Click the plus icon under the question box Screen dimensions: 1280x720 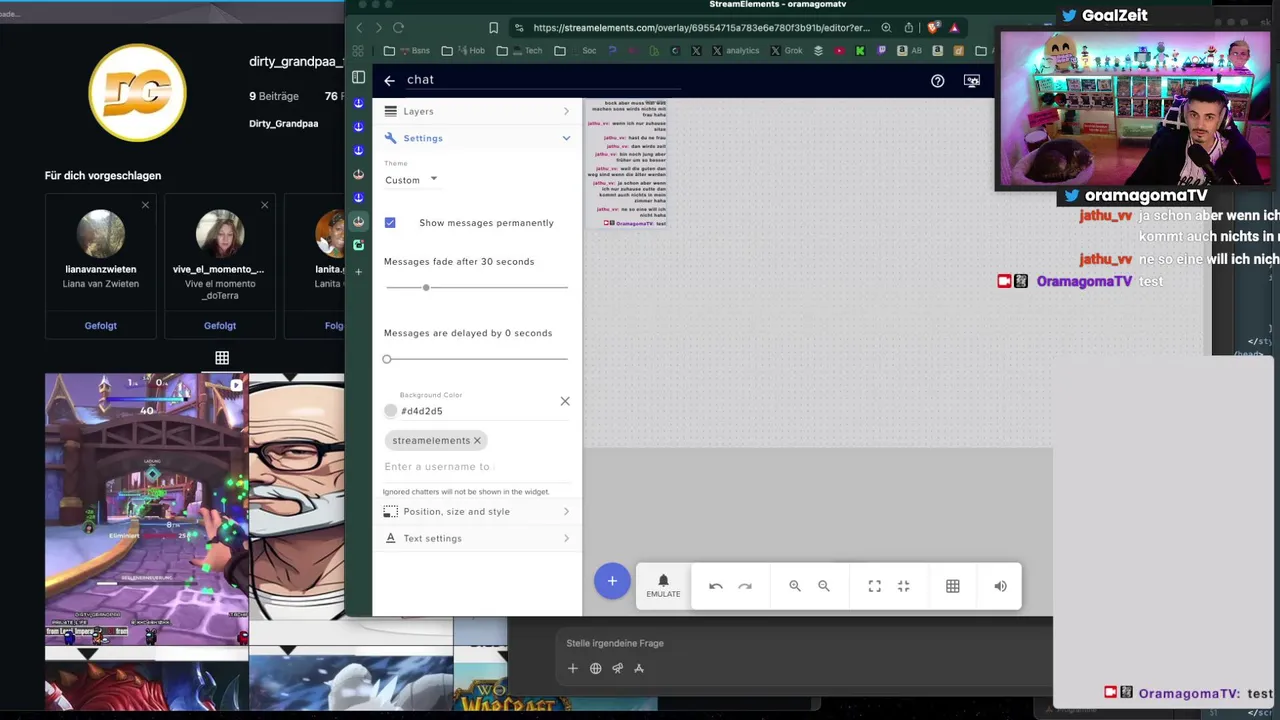tap(573, 668)
